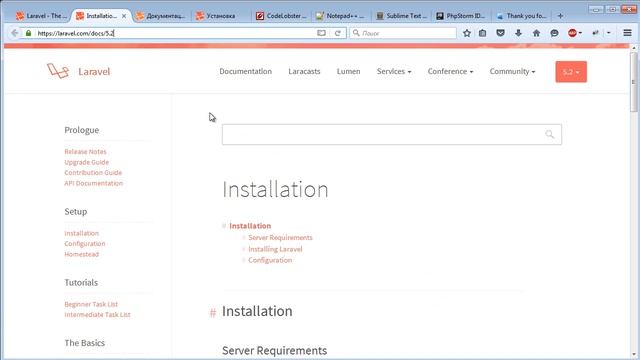Open Lumen in top navigation

pos(349,71)
